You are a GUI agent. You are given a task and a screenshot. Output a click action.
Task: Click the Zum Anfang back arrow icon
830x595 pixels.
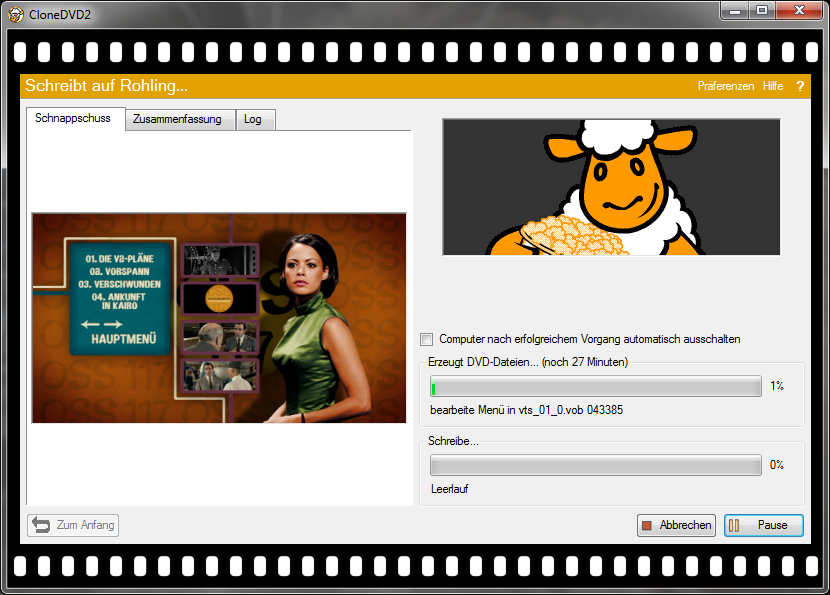pos(41,525)
